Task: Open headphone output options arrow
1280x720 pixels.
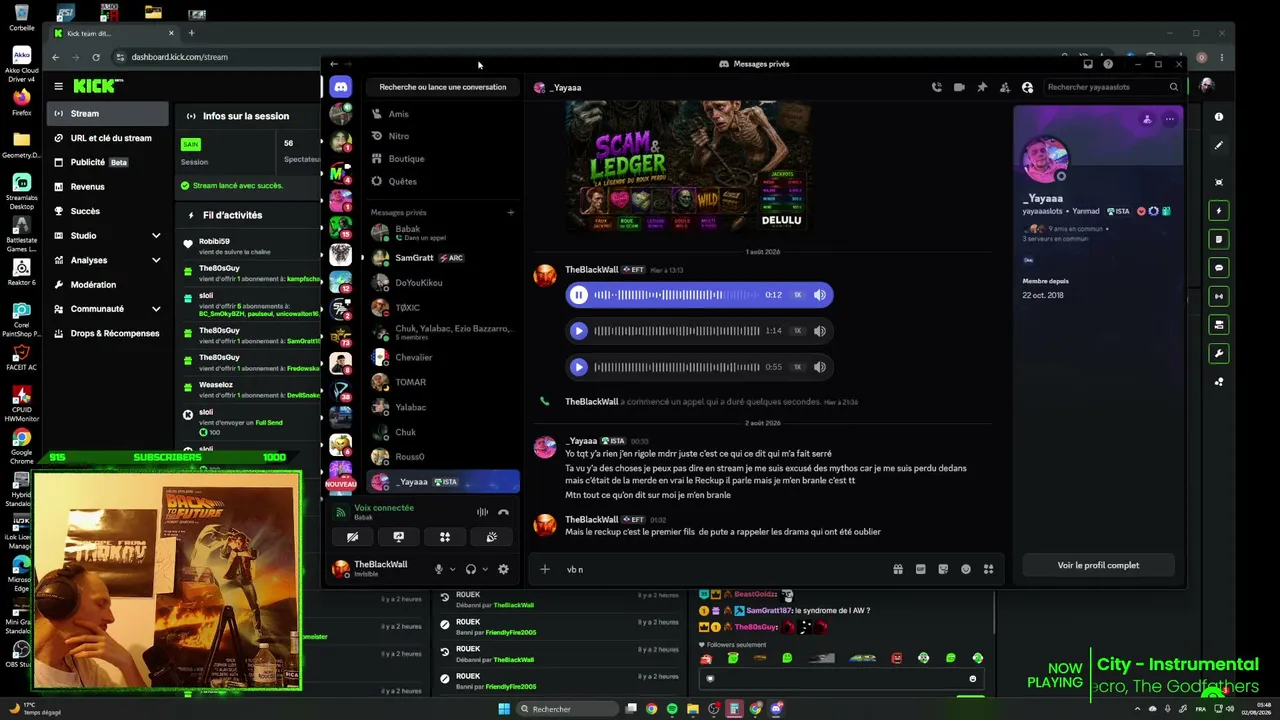Action: [485, 569]
